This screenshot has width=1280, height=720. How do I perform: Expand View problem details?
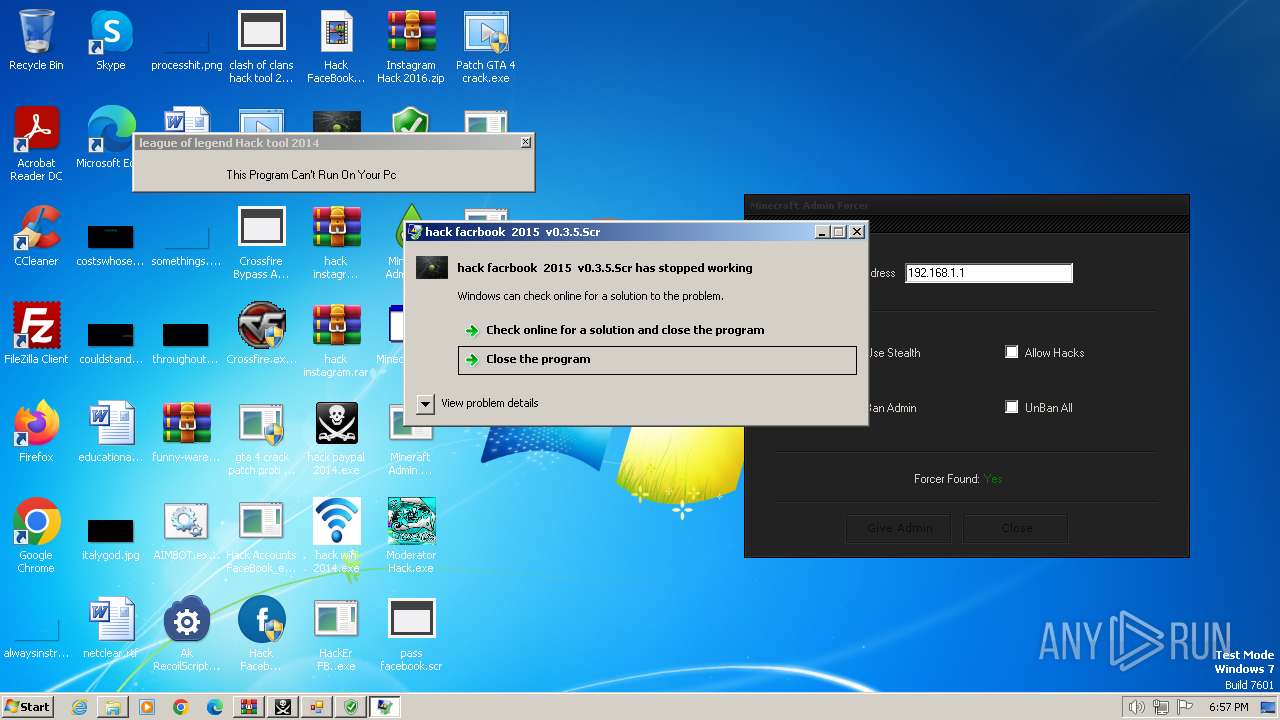(425, 403)
